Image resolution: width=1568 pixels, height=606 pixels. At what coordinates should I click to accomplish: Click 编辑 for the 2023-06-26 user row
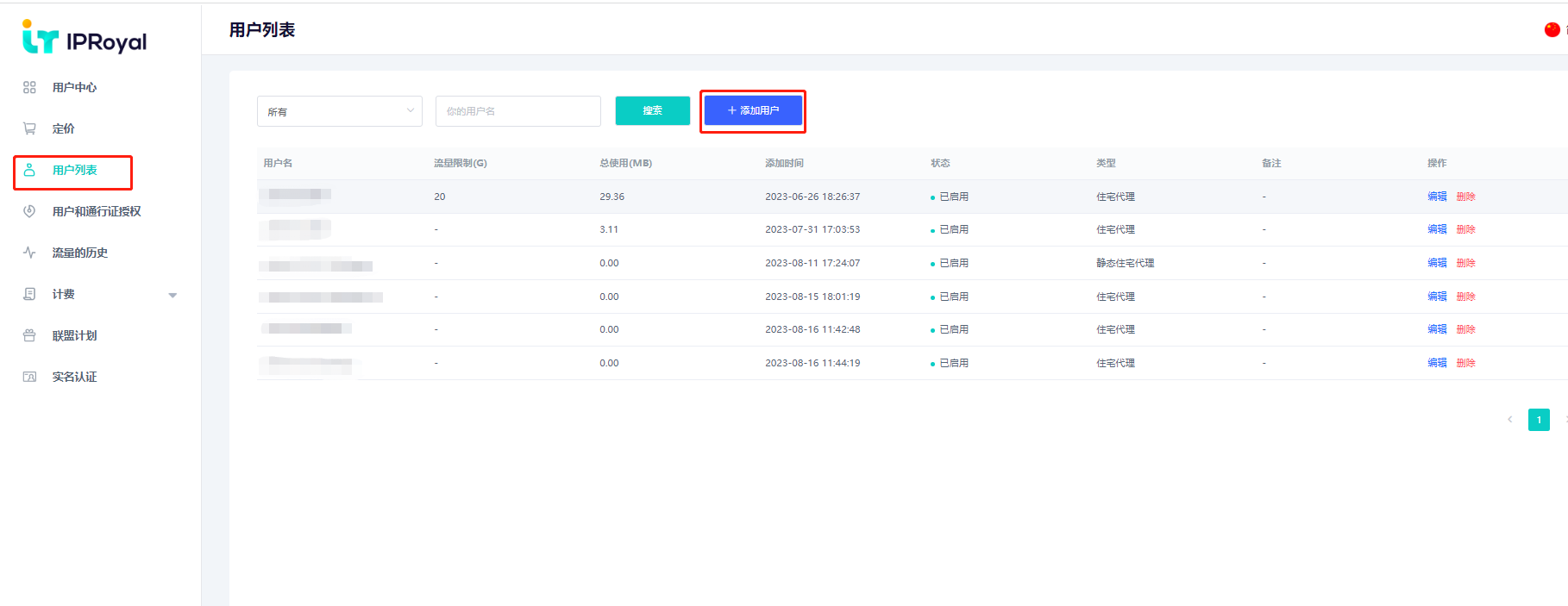point(1437,197)
